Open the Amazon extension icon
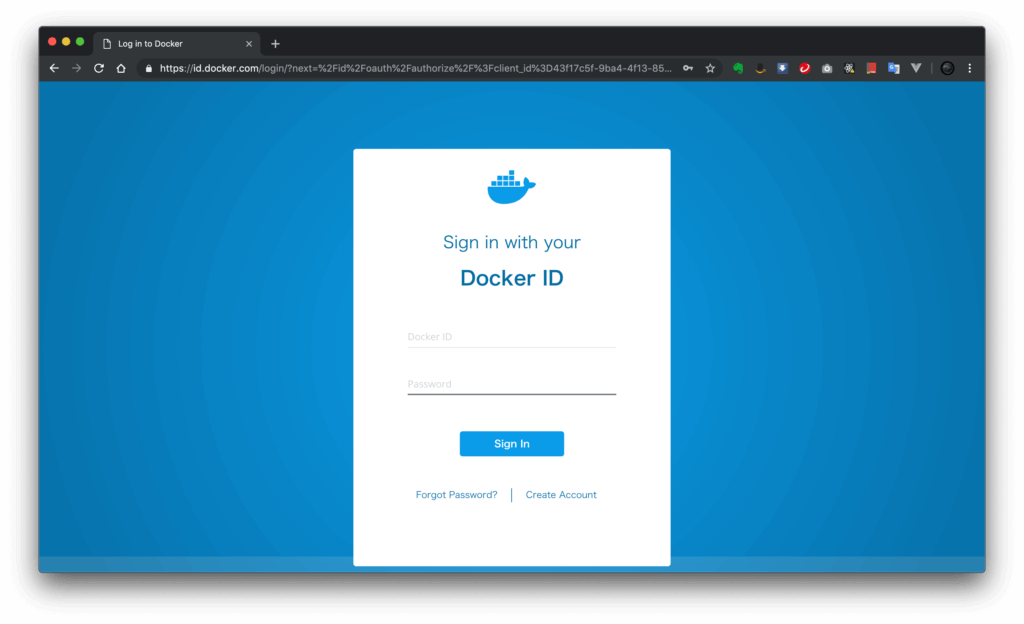 coord(760,68)
